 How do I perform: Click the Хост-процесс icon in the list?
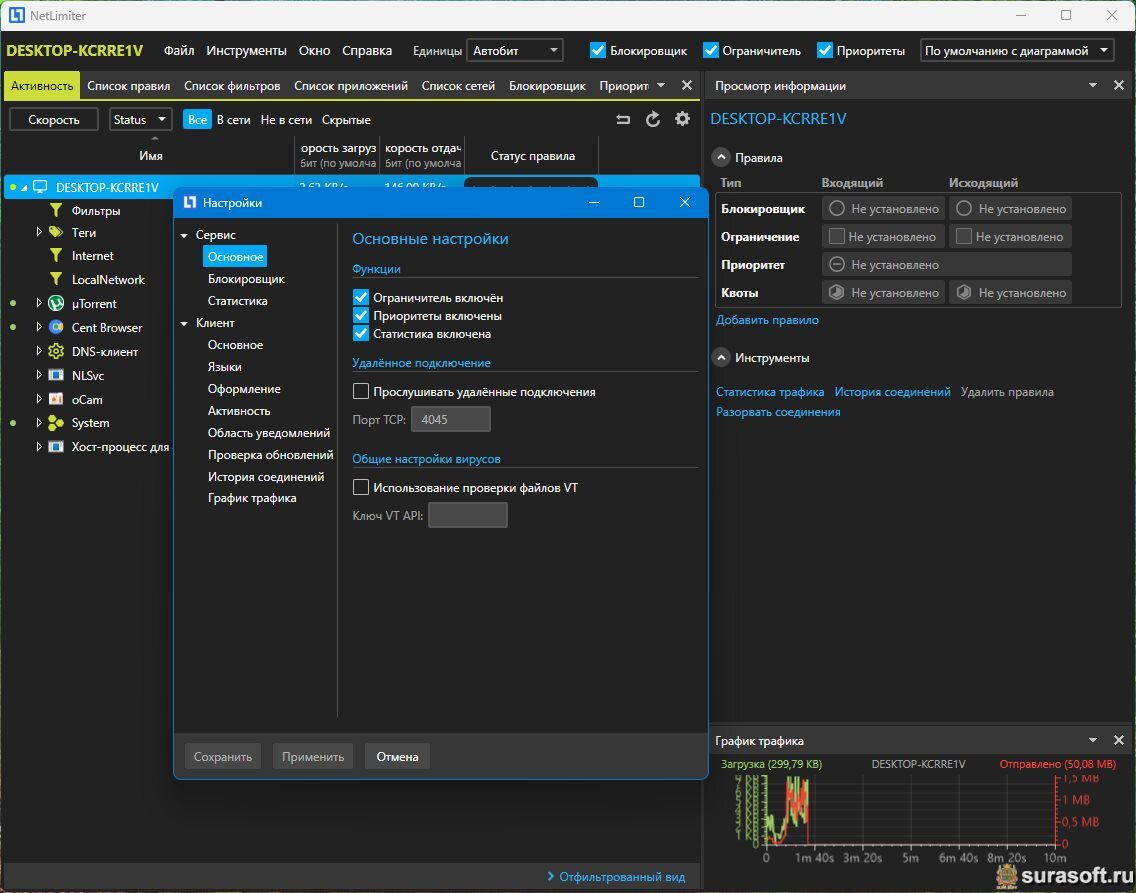click(56, 447)
